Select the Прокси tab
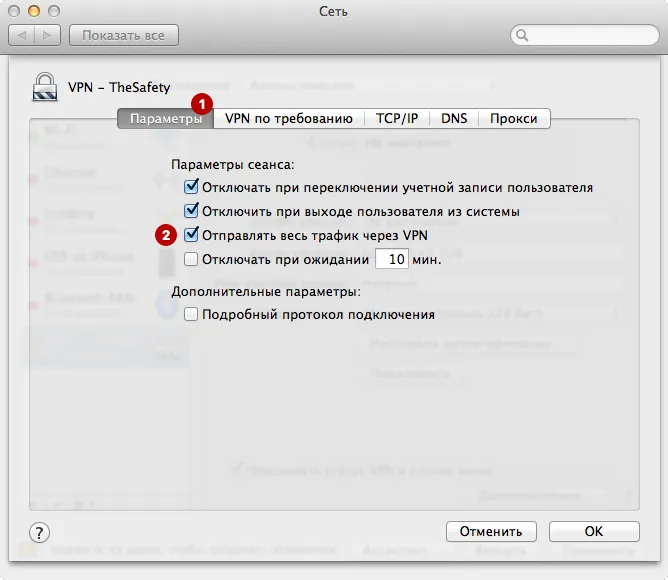 coord(514,118)
